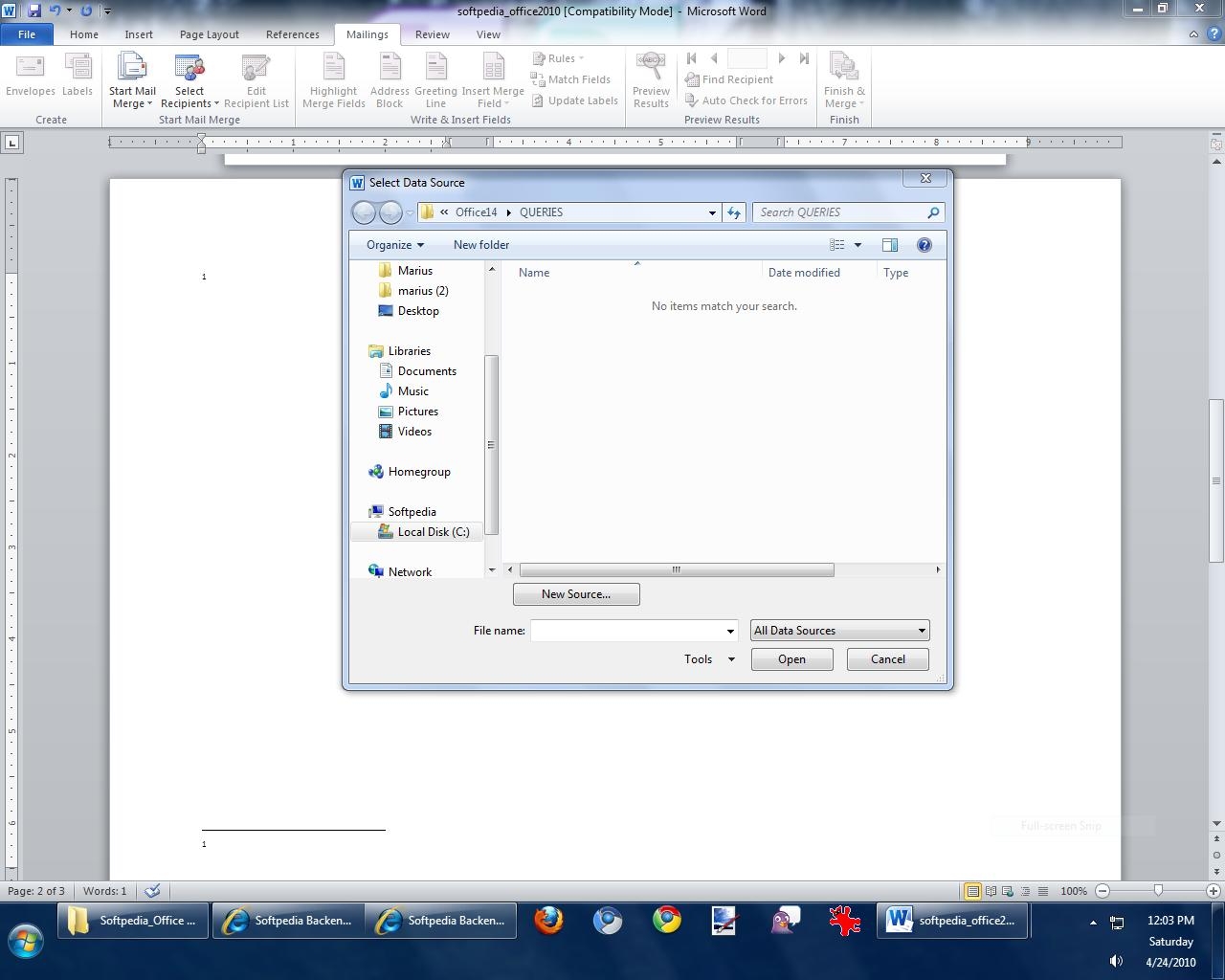The width and height of the screenshot is (1225, 980).
Task: Click the refresh button beside the address bar
Action: [734, 212]
